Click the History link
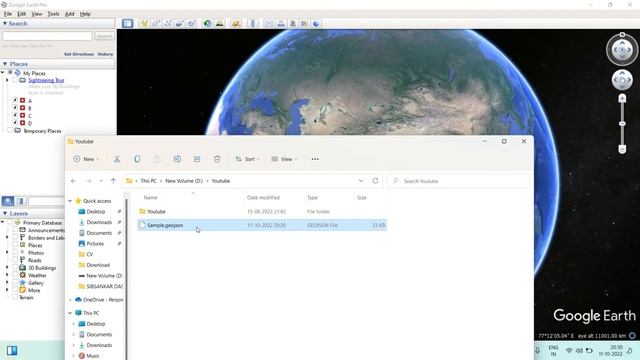Screen dimensions: 640x360 (x=105, y=54)
